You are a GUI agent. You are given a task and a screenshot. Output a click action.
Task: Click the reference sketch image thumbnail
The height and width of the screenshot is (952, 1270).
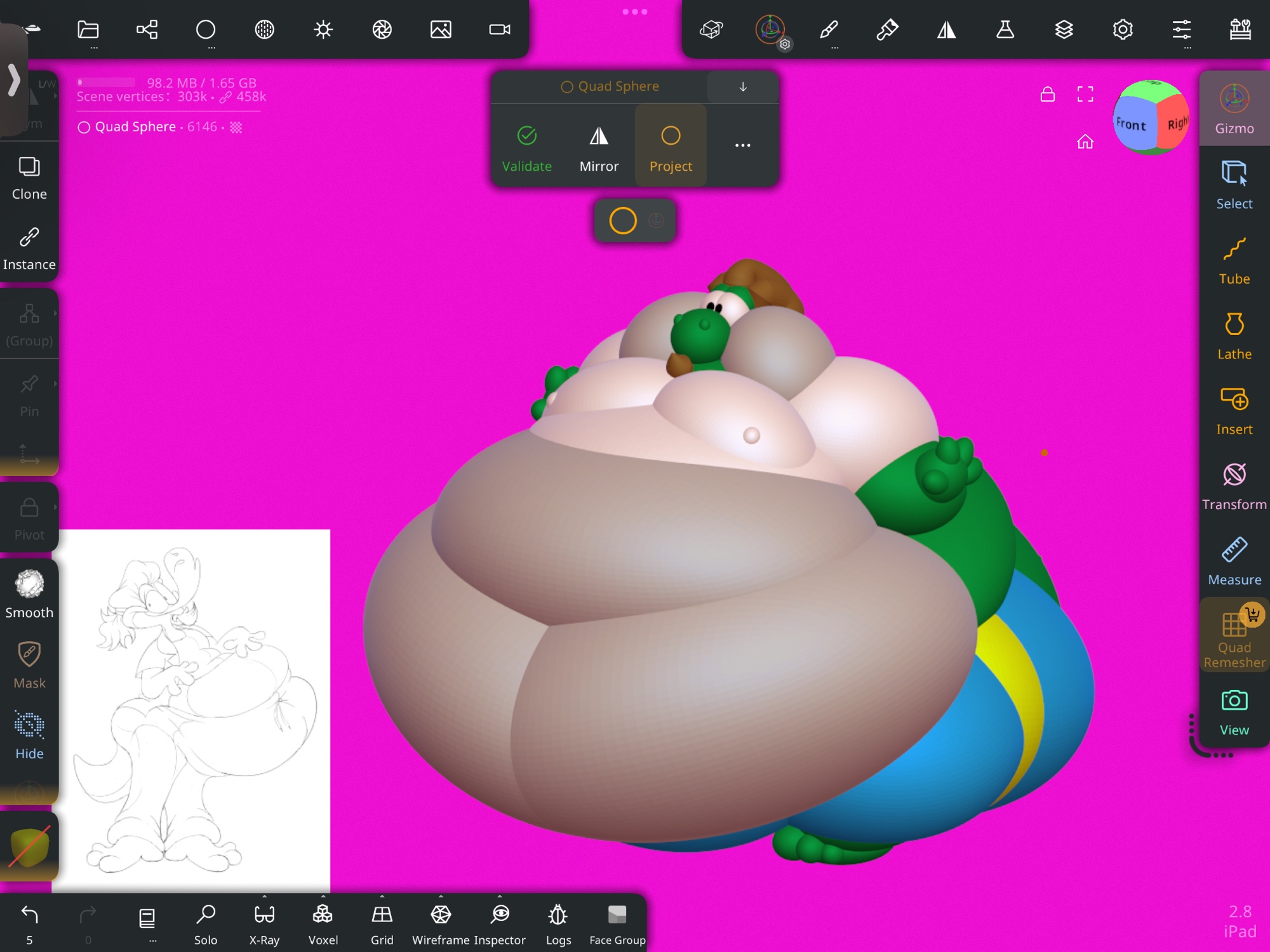click(x=194, y=710)
